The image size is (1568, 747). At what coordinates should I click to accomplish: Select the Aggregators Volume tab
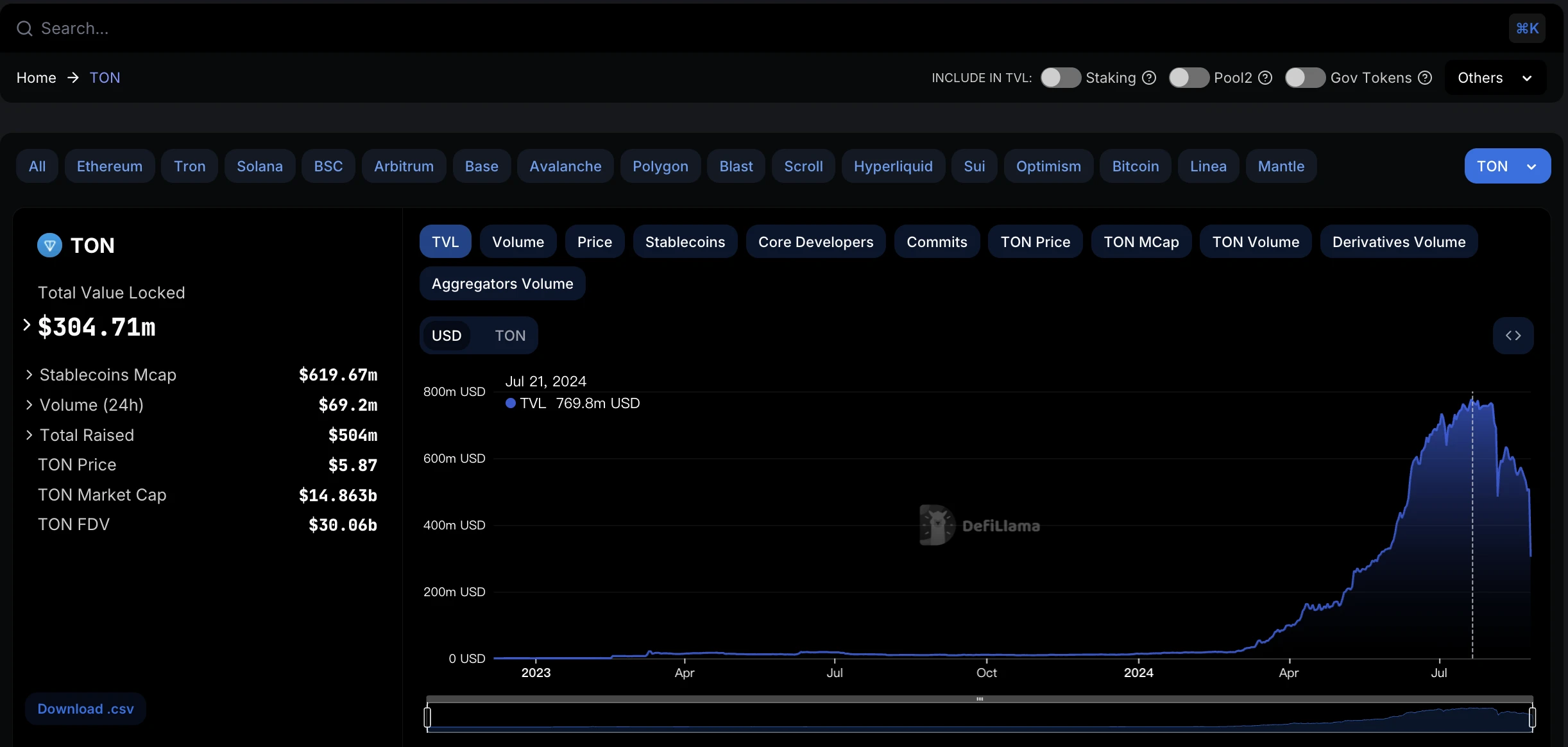tap(502, 283)
